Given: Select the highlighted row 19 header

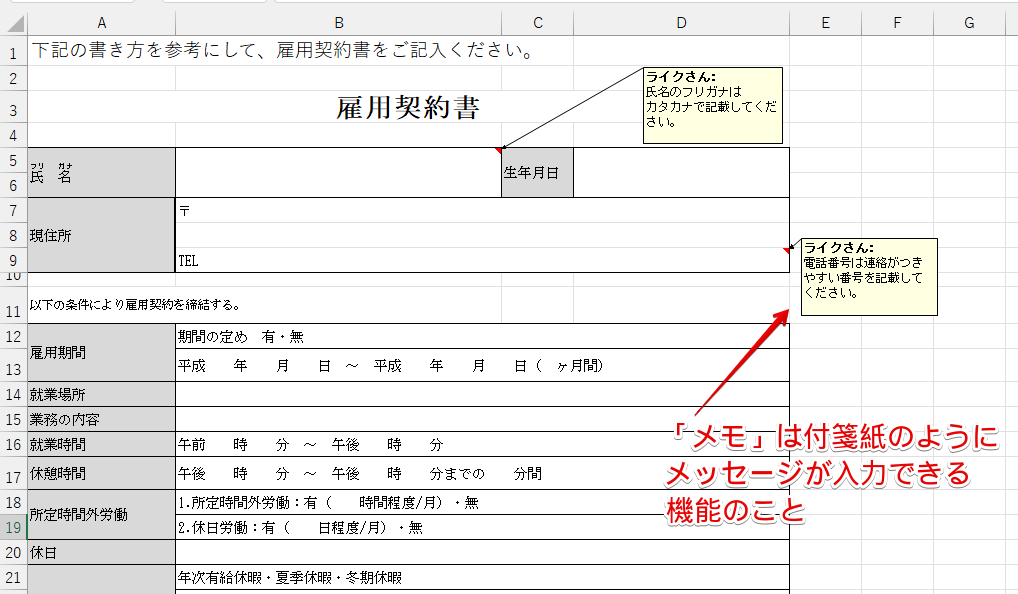Looking at the screenshot, I should click(13, 527).
